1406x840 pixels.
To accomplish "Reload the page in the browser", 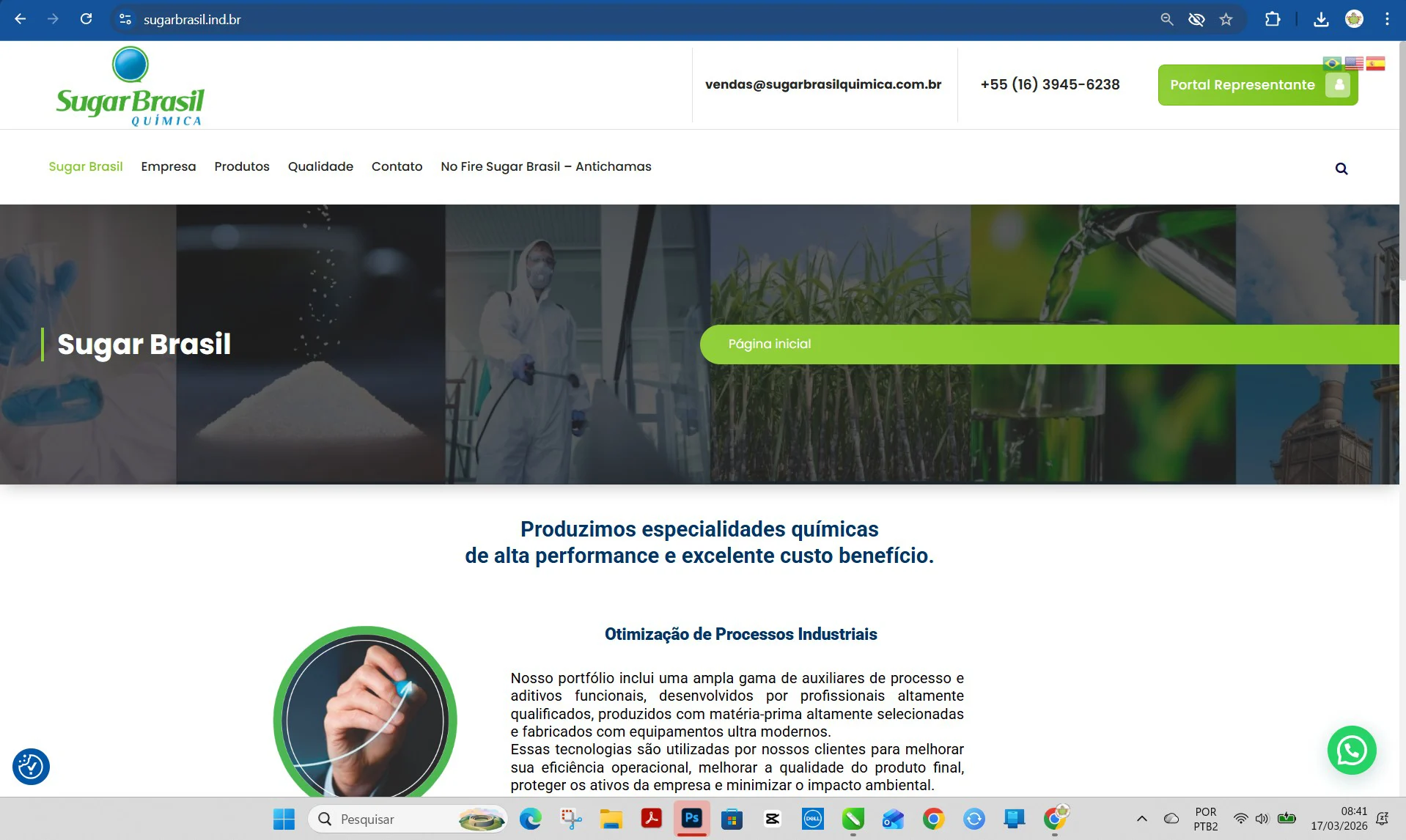I will 86,20.
